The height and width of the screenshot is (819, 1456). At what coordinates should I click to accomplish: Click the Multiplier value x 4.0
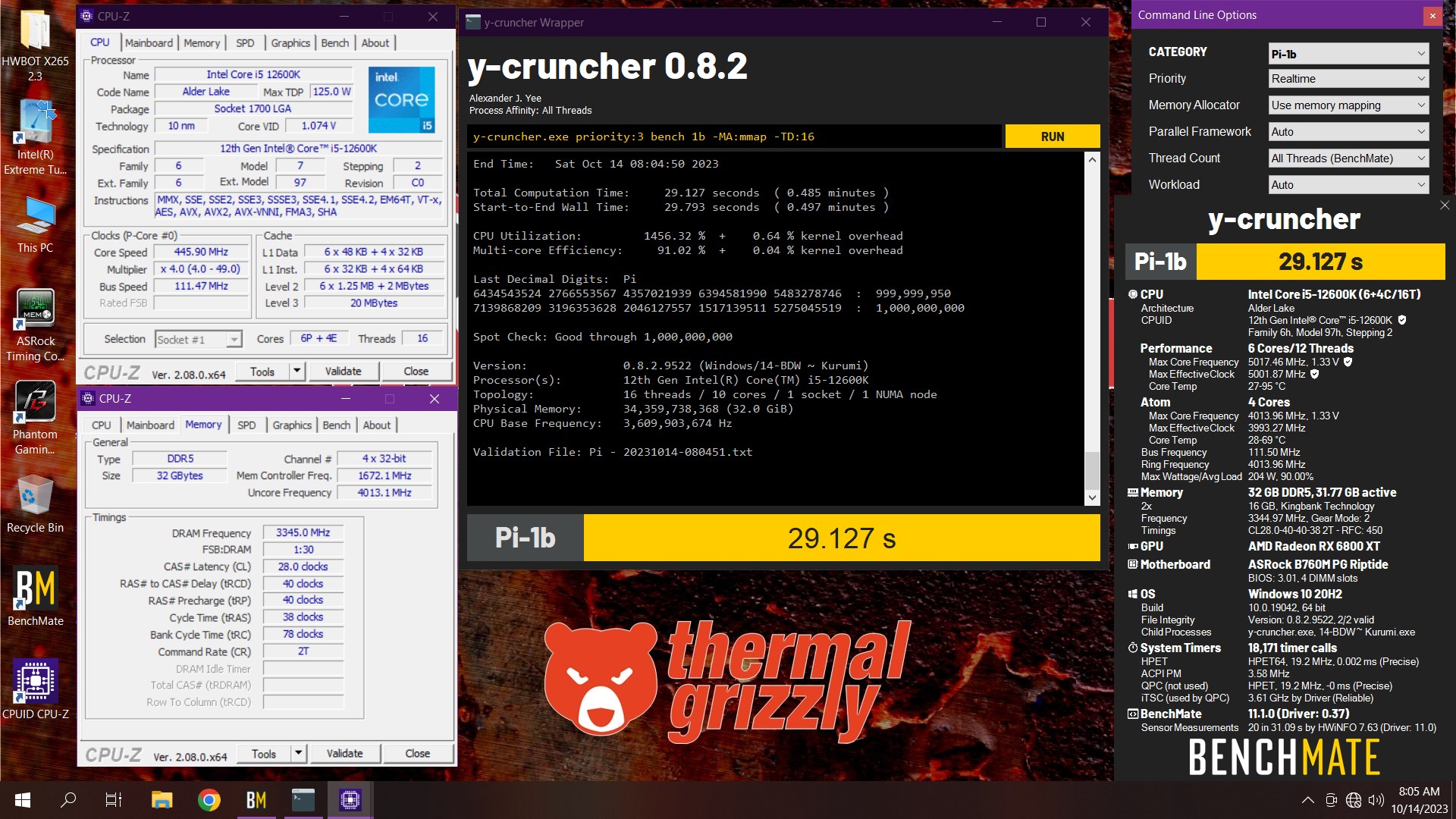pyautogui.click(x=201, y=269)
